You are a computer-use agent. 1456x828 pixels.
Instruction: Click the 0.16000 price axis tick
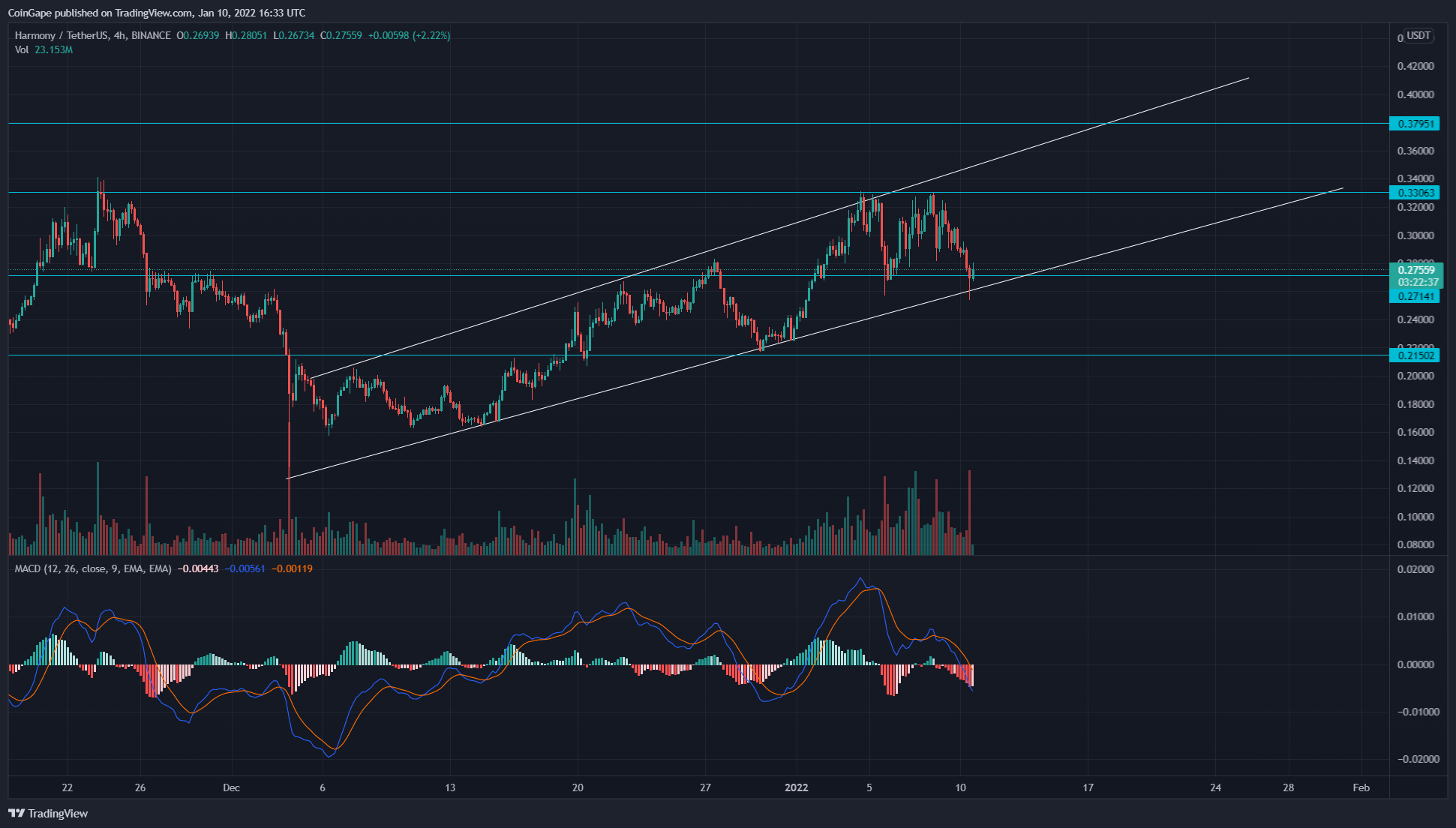[1415, 433]
